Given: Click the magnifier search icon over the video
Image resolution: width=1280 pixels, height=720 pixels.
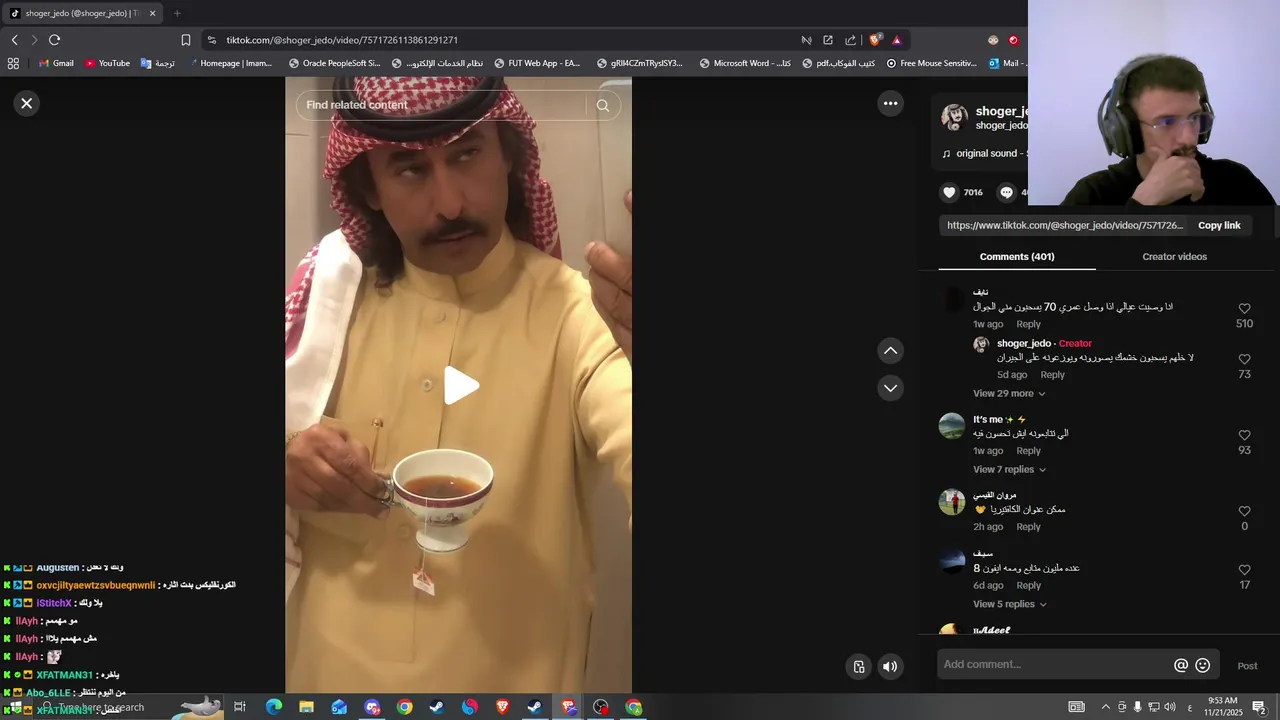Looking at the screenshot, I should click(x=602, y=105).
